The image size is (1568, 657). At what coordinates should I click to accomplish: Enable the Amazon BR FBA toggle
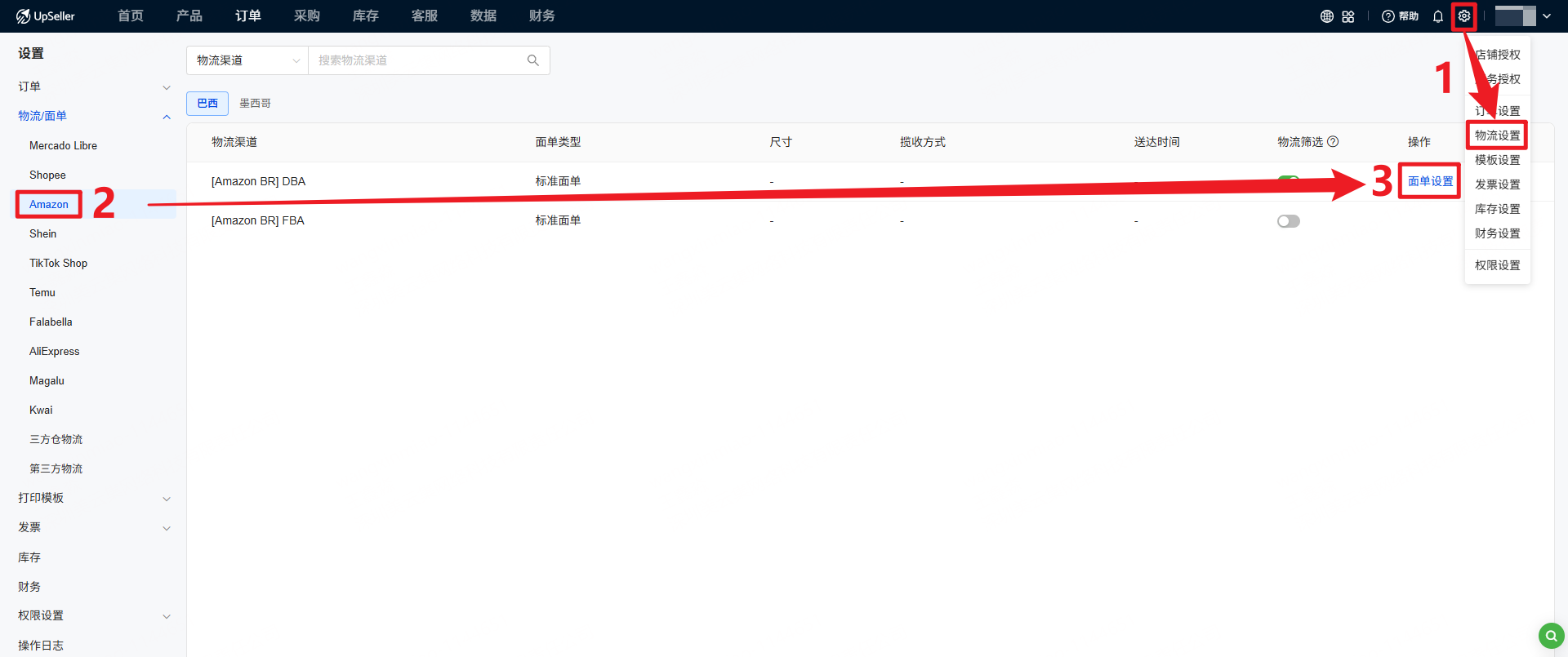click(1288, 221)
